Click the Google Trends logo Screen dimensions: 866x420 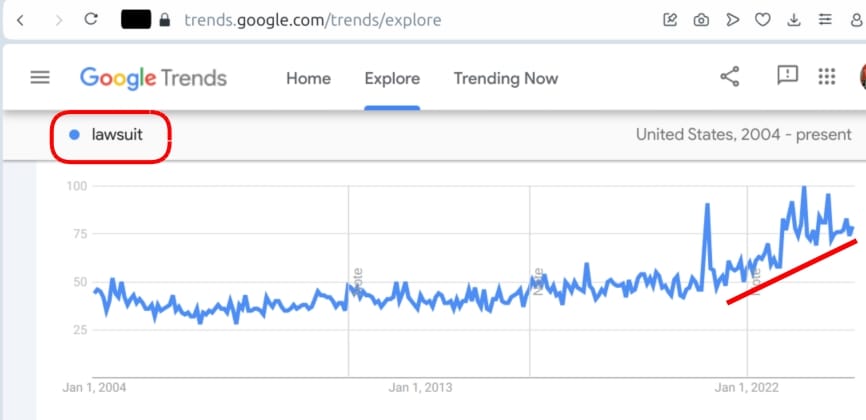click(154, 78)
